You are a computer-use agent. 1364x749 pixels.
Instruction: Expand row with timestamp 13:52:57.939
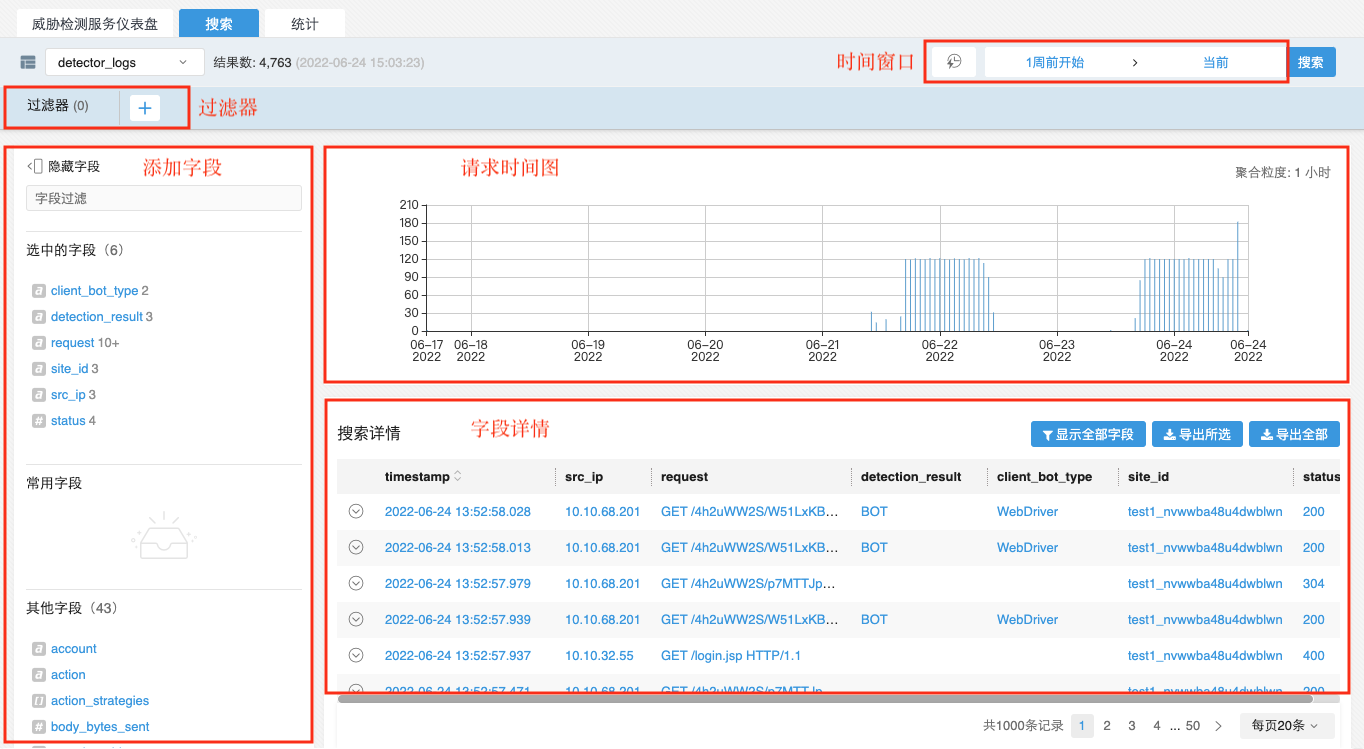(355, 619)
